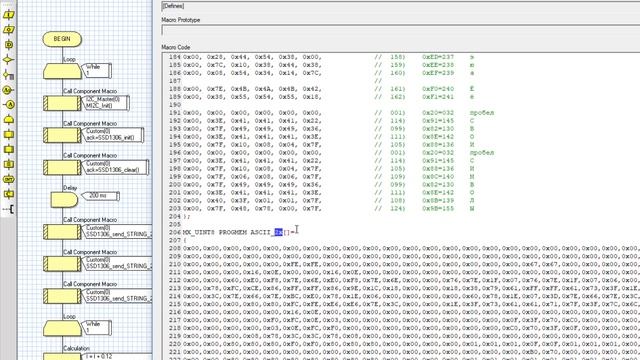
Task: Click the I2C_Master(0) MI2C_Init() label box
Action: click(x=106, y=103)
